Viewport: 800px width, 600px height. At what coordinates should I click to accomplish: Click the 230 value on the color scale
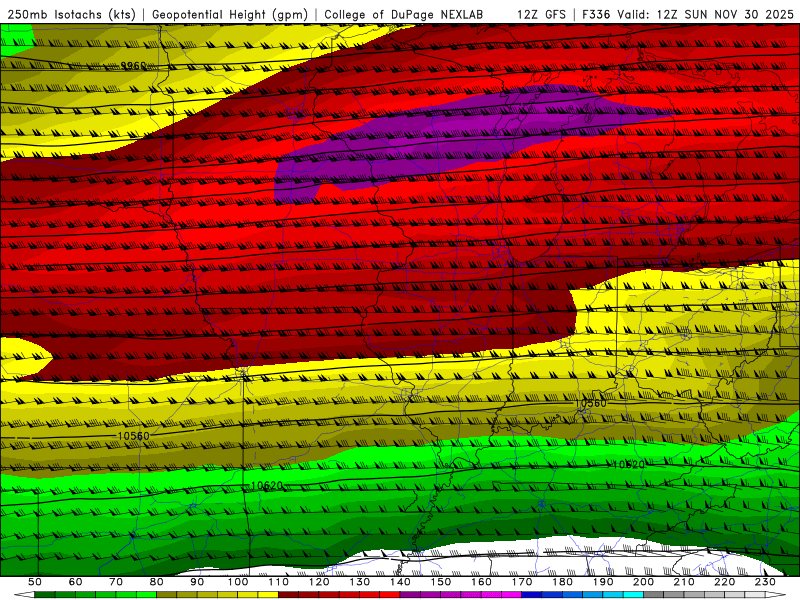(765, 582)
